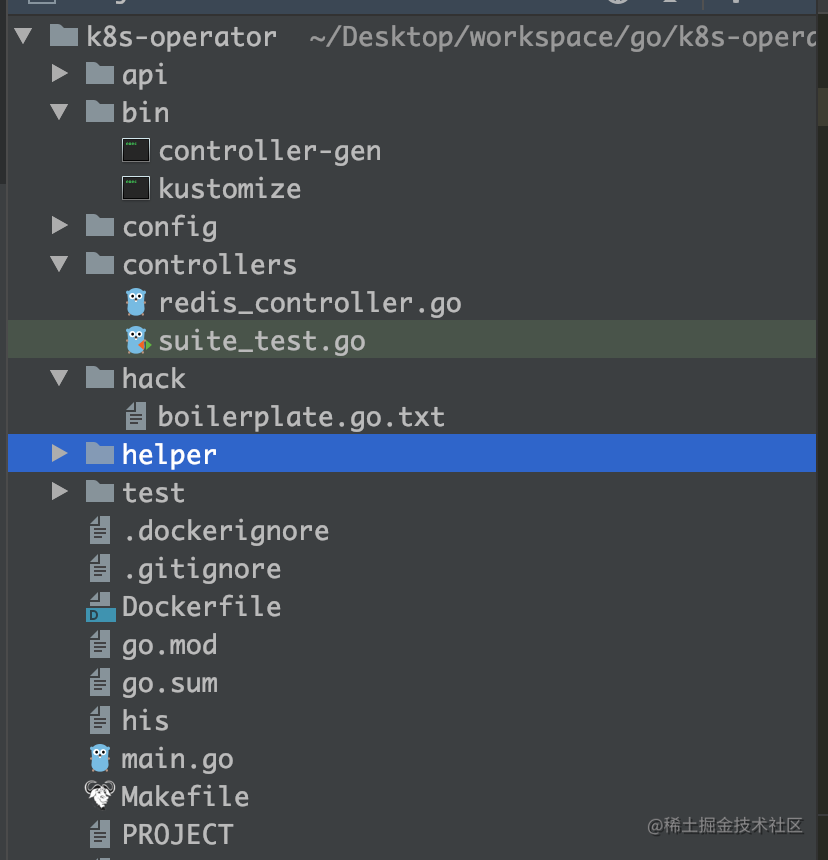The height and width of the screenshot is (860, 828).
Task: Collapse the hack folder arrow
Action: [59, 378]
